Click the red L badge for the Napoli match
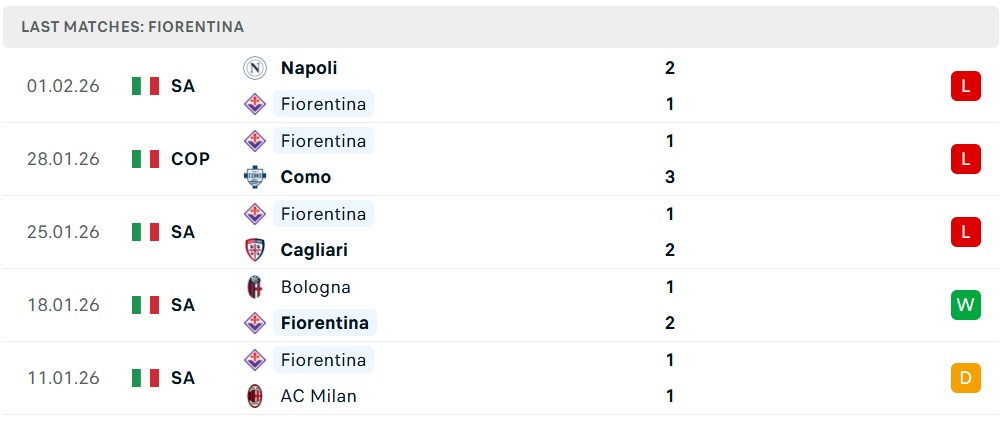 pyautogui.click(x=965, y=86)
